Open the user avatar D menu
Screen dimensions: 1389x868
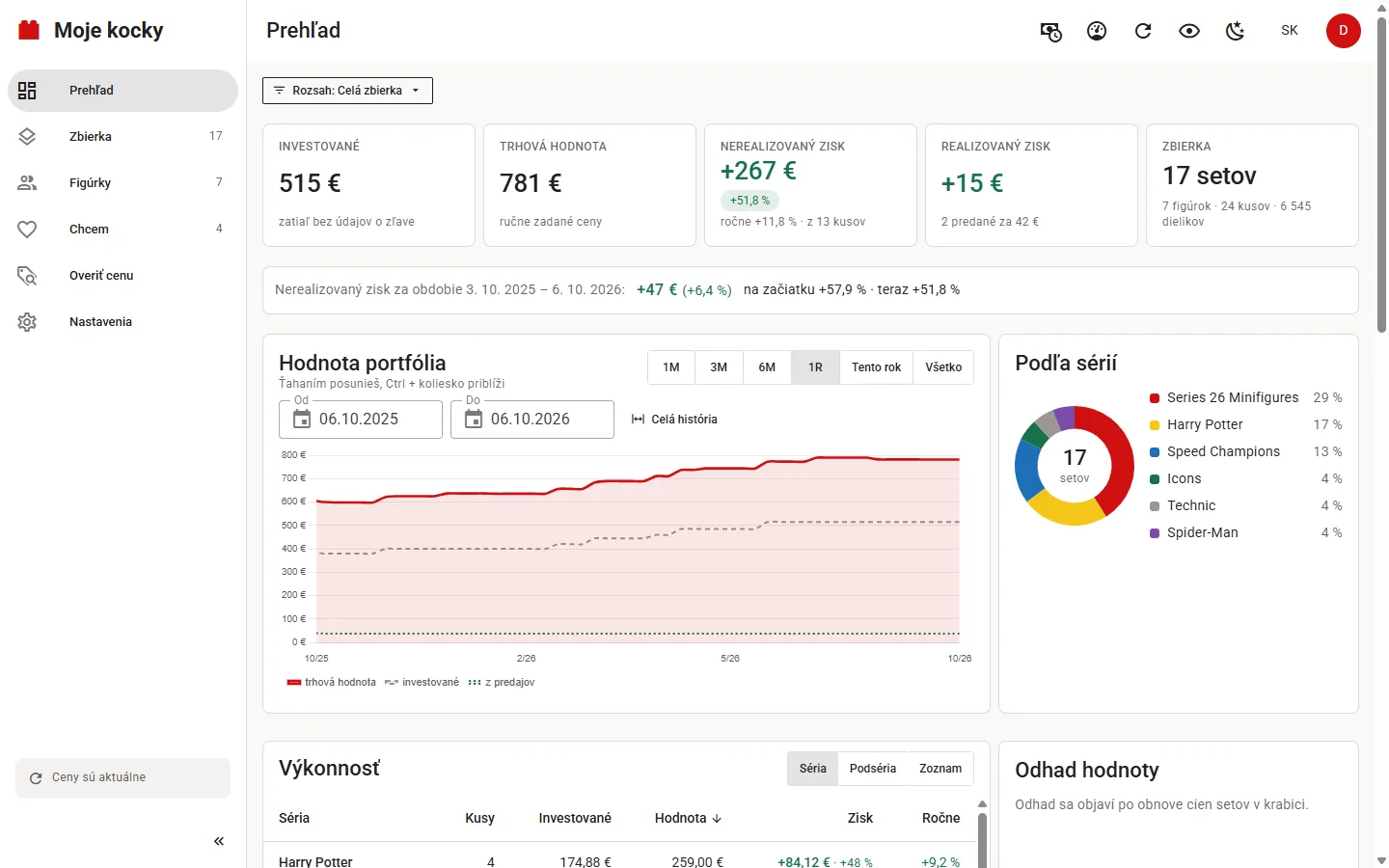pos(1343,31)
